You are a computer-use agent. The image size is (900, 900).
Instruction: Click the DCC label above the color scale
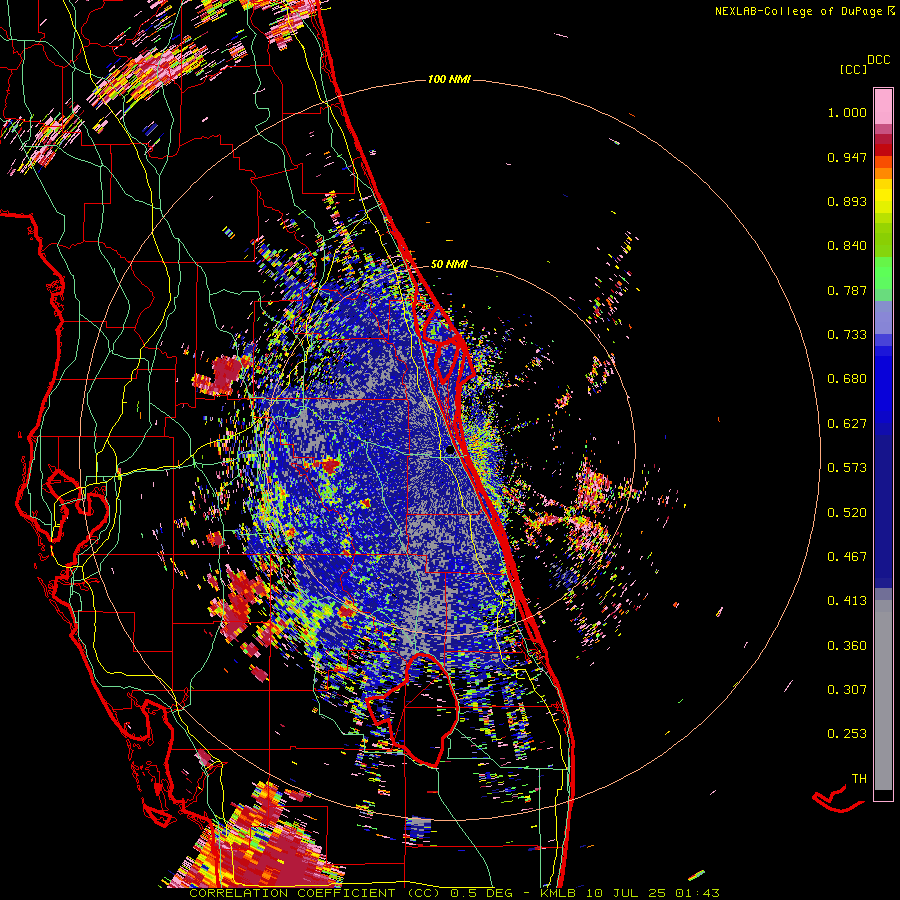coord(879,60)
